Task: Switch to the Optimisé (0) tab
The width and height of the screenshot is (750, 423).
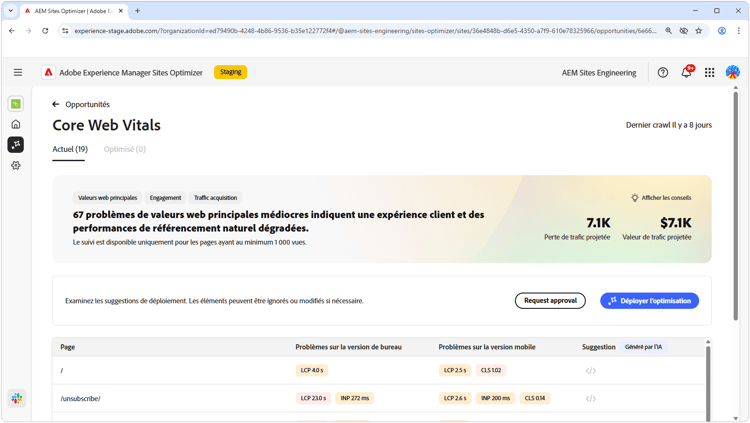Action: coord(125,149)
